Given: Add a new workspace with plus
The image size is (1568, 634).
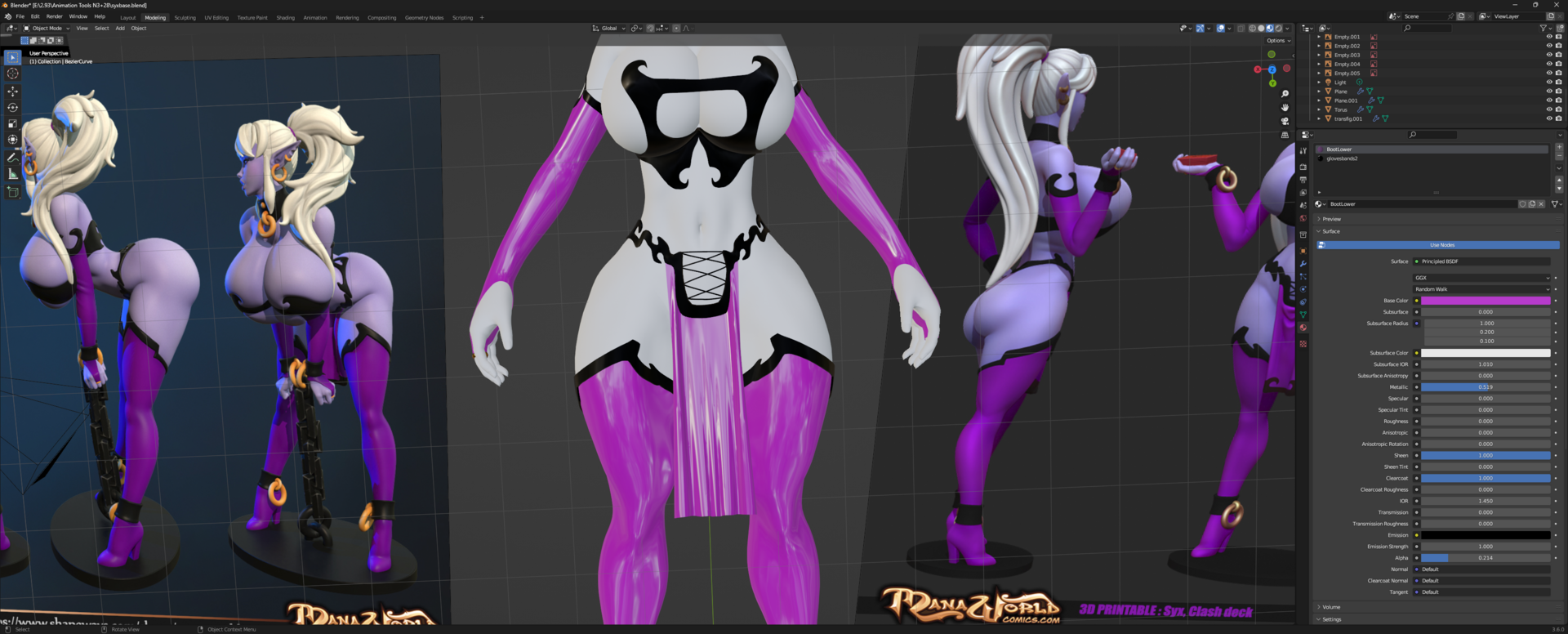Looking at the screenshot, I should coord(482,18).
